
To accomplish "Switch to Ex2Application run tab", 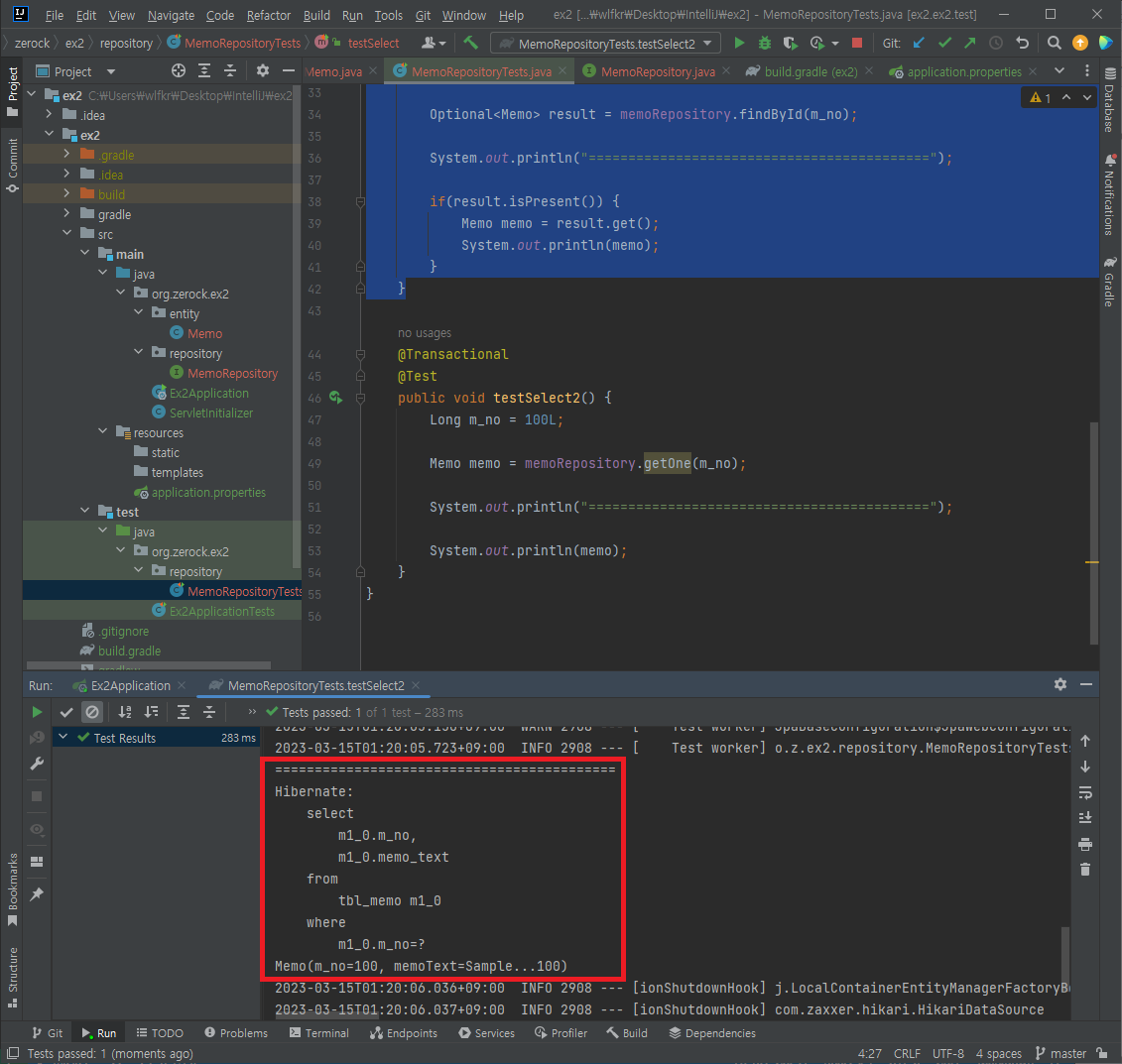I will coord(129,686).
